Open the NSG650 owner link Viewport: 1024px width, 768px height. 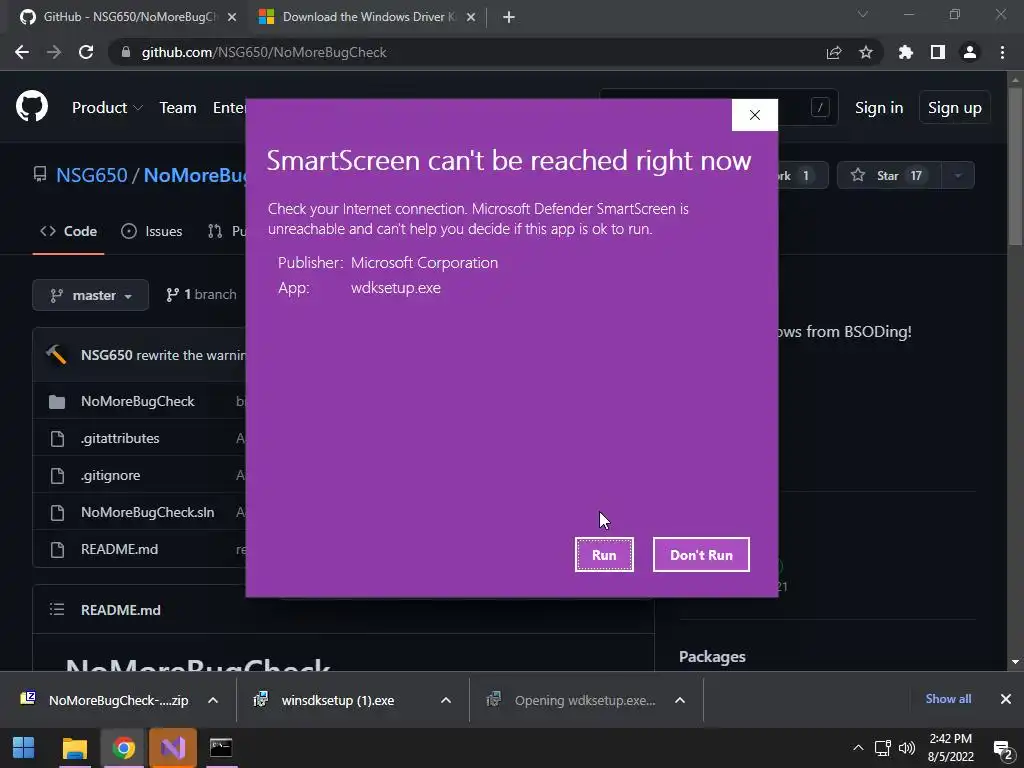click(91, 175)
